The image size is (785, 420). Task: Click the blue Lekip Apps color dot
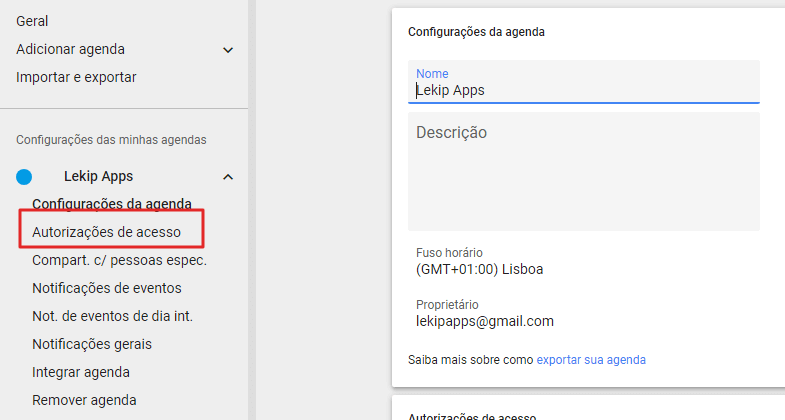coord(24,177)
